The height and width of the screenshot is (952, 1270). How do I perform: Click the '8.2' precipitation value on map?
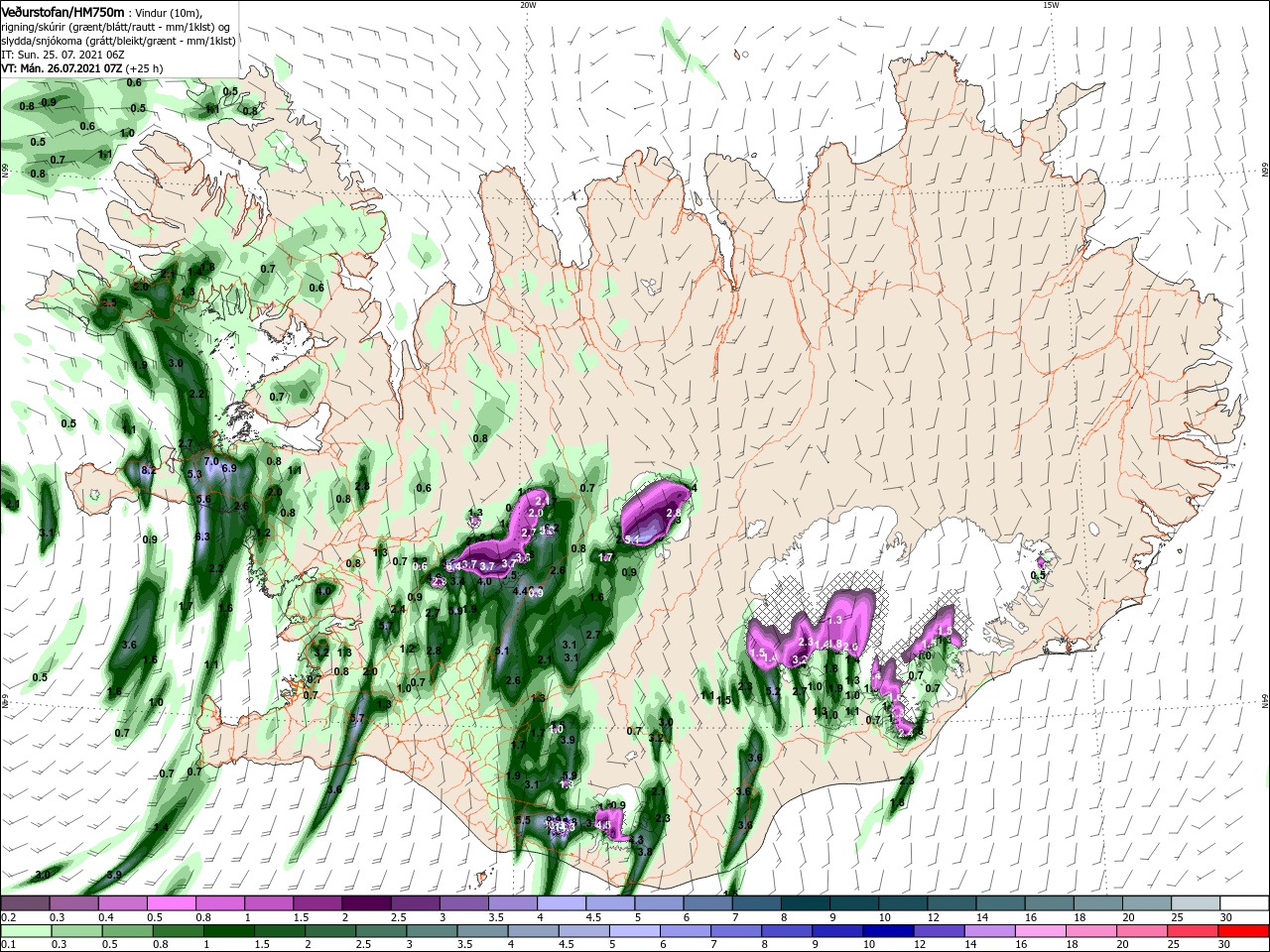click(x=149, y=470)
